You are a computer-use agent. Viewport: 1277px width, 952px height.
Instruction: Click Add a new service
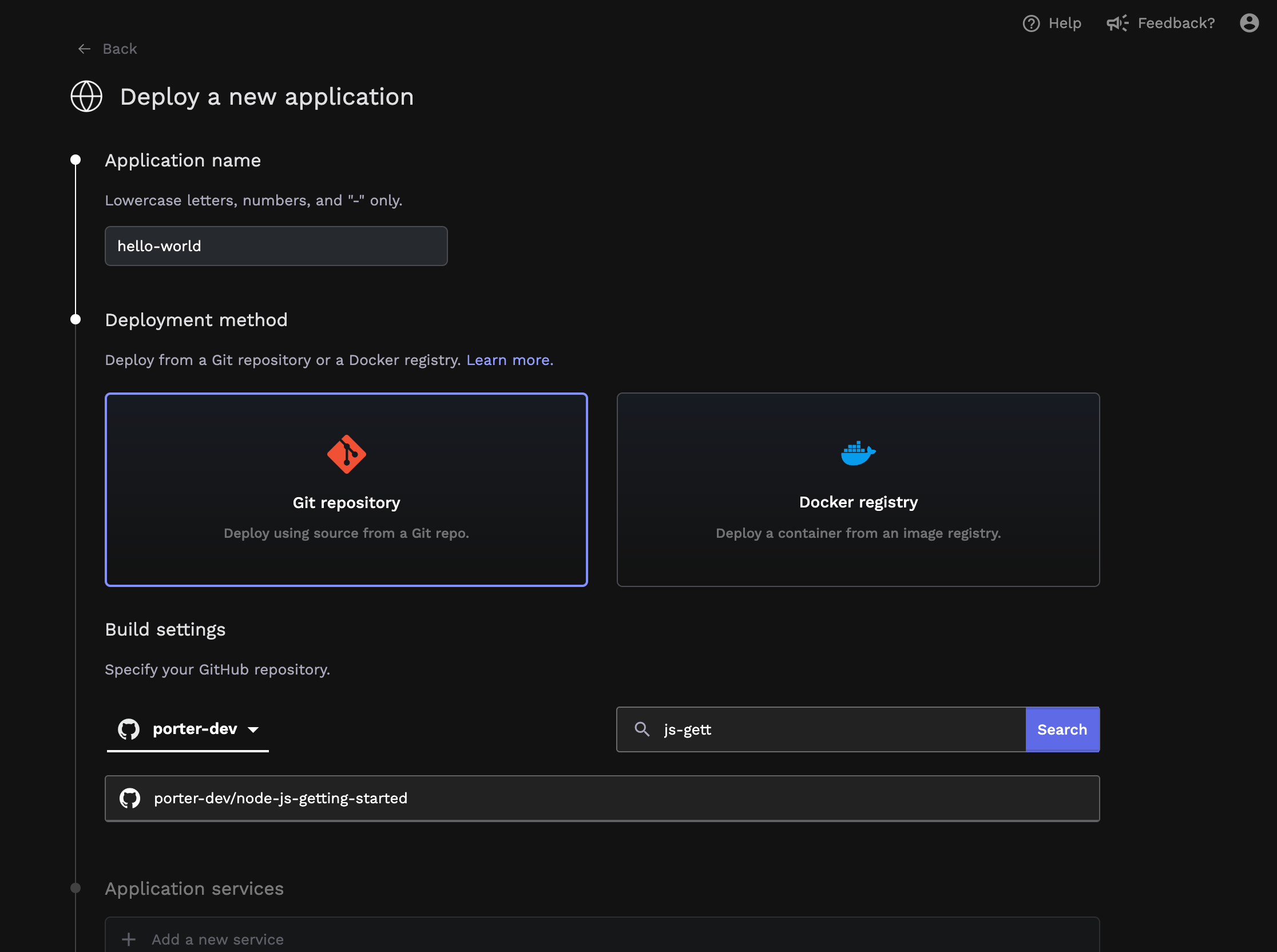(x=217, y=939)
